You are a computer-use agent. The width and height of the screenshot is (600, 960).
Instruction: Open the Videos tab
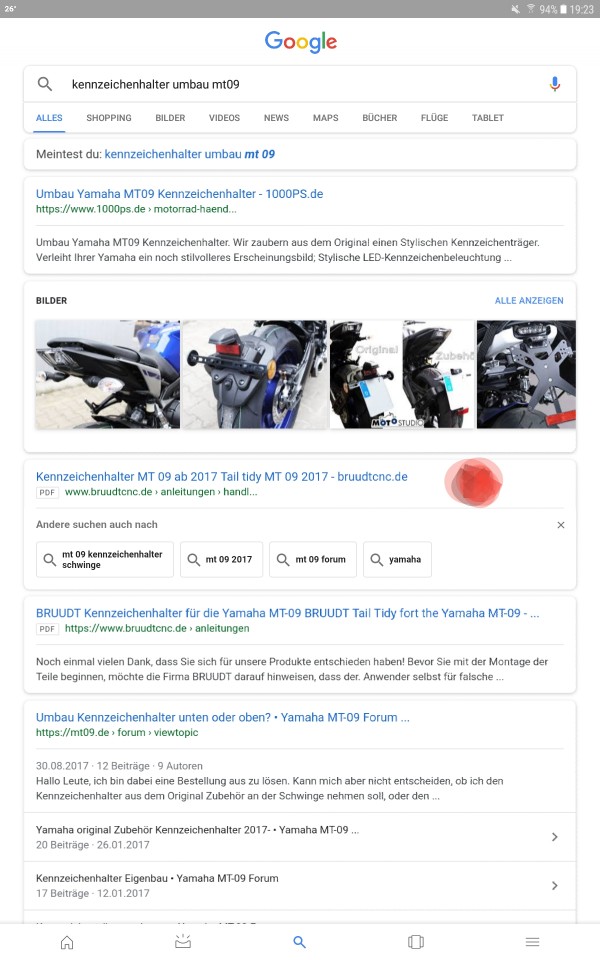pos(224,118)
